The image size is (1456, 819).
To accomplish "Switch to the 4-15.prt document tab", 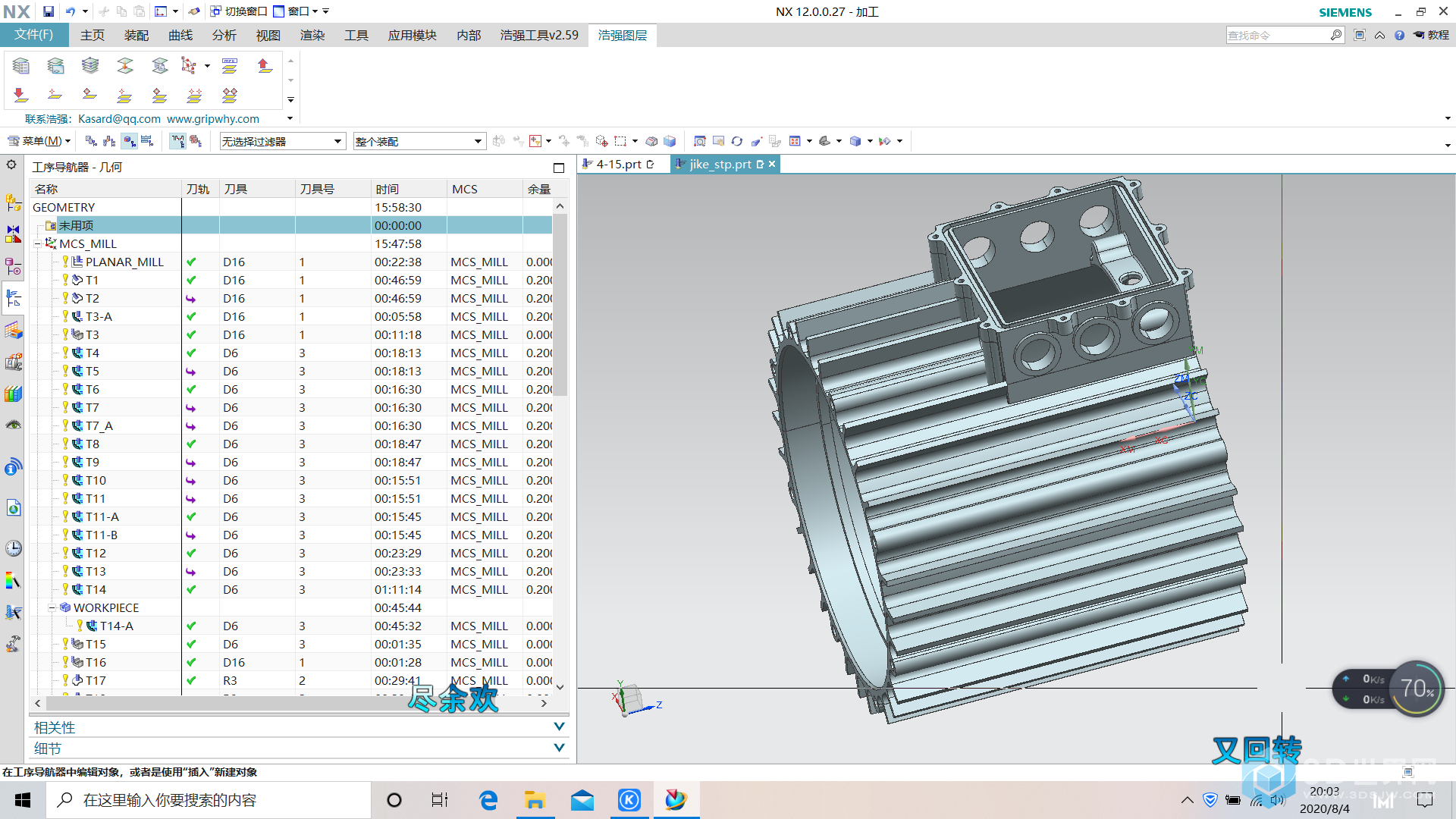I will (619, 164).
